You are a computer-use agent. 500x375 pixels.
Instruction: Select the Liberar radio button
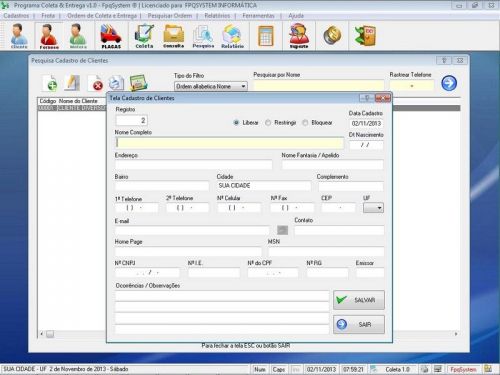coord(236,123)
